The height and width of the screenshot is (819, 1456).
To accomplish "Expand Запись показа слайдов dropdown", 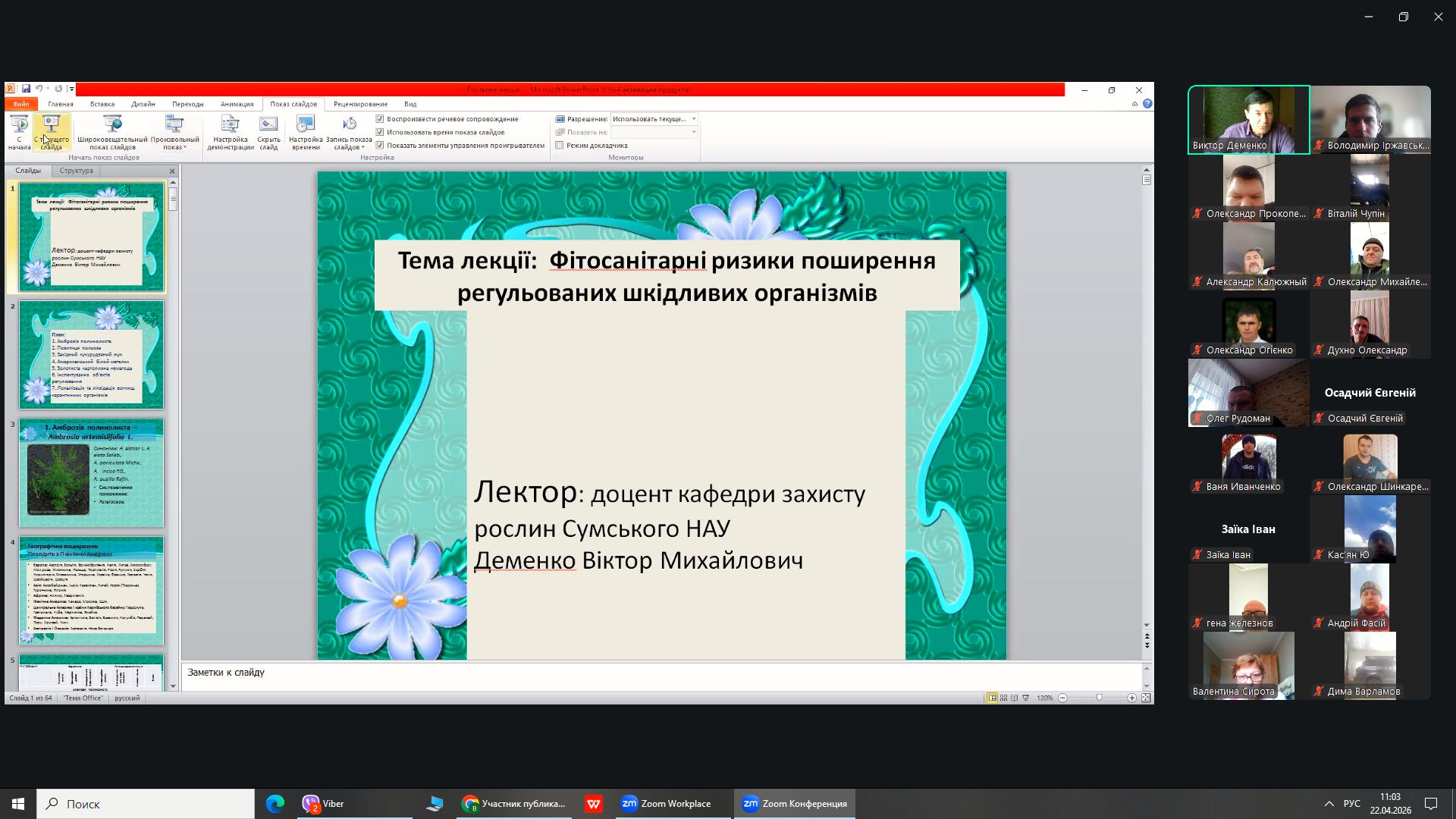I will point(349,144).
